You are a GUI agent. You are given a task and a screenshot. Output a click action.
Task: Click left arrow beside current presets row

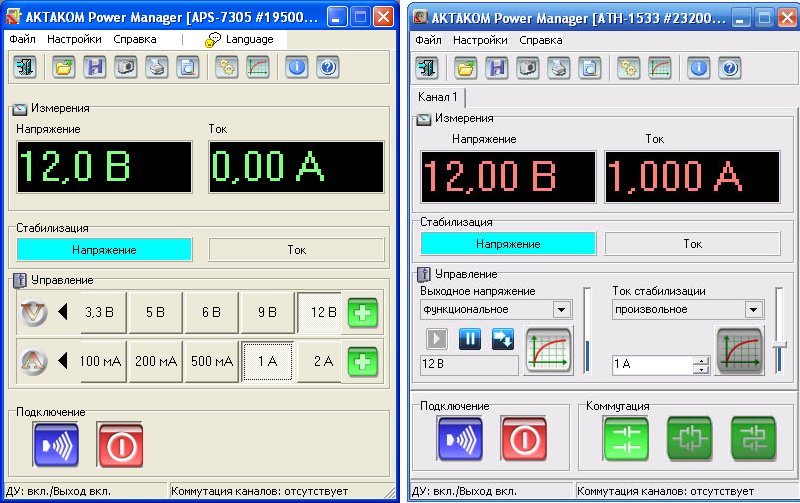[63, 361]
